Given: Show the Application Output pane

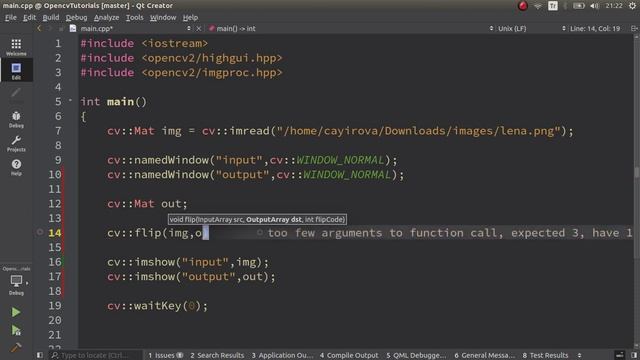Looking at the screenshot, I should pyautogui.click(x=282, y=356).
